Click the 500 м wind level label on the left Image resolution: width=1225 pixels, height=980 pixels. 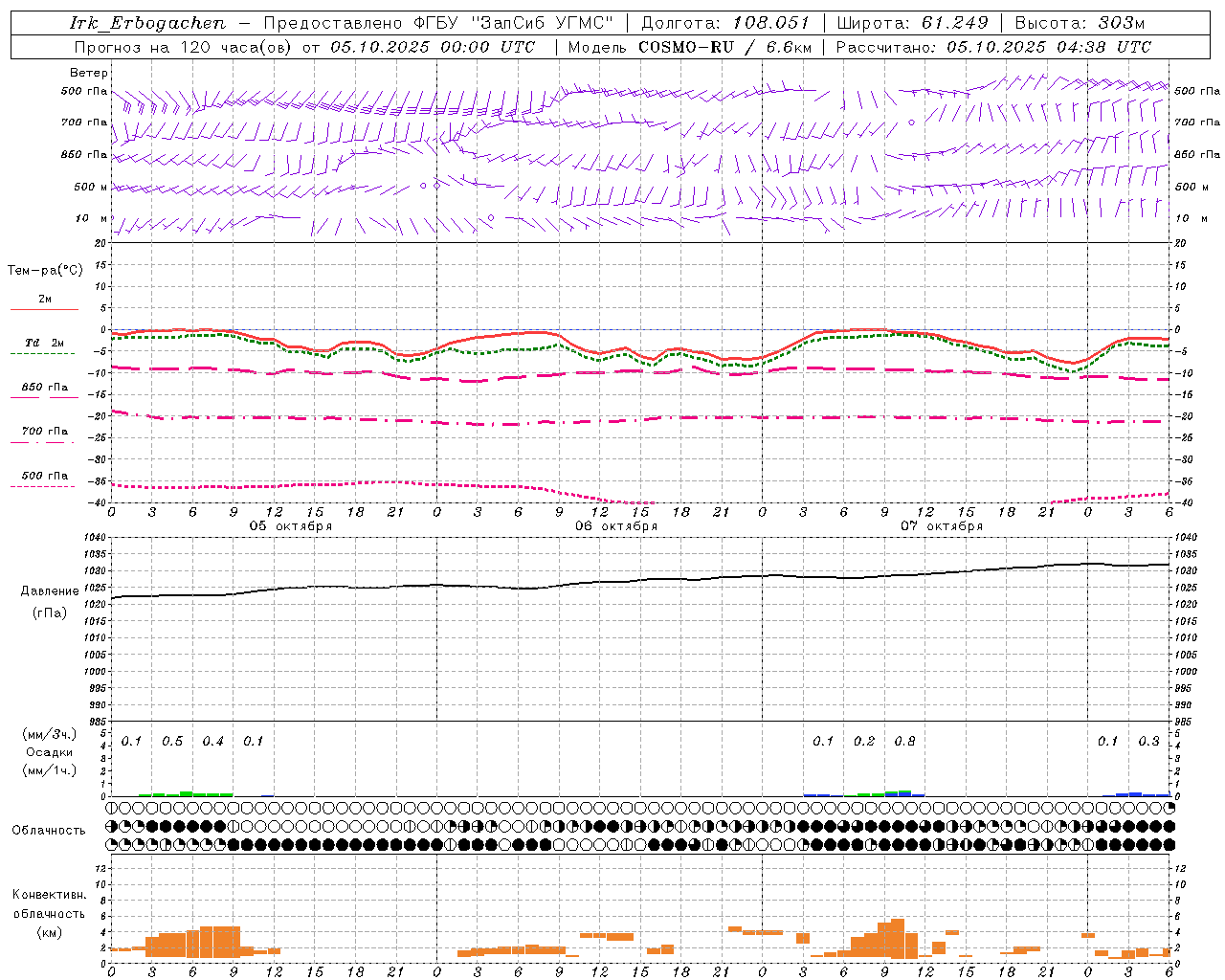[91, 187]
